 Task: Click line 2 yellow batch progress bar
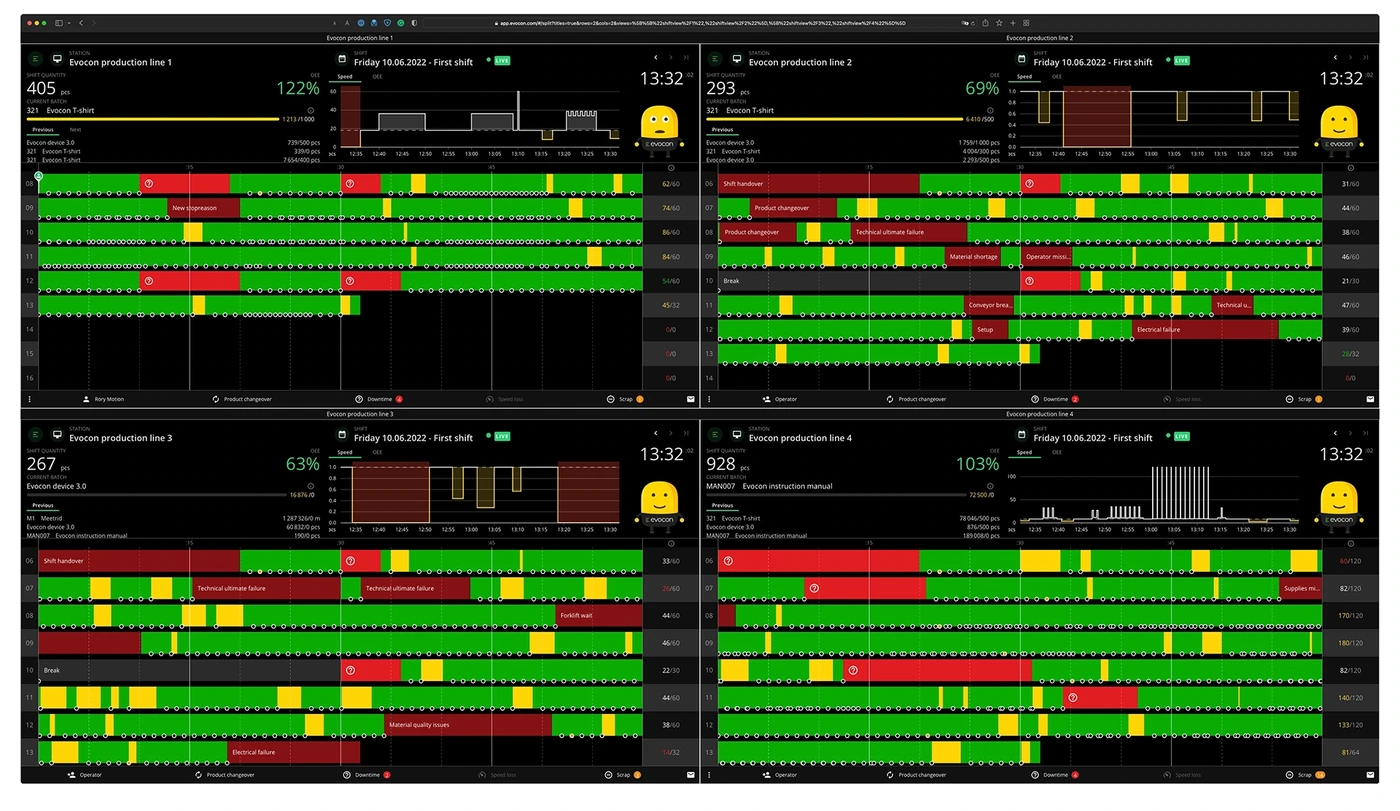(833, 119)
